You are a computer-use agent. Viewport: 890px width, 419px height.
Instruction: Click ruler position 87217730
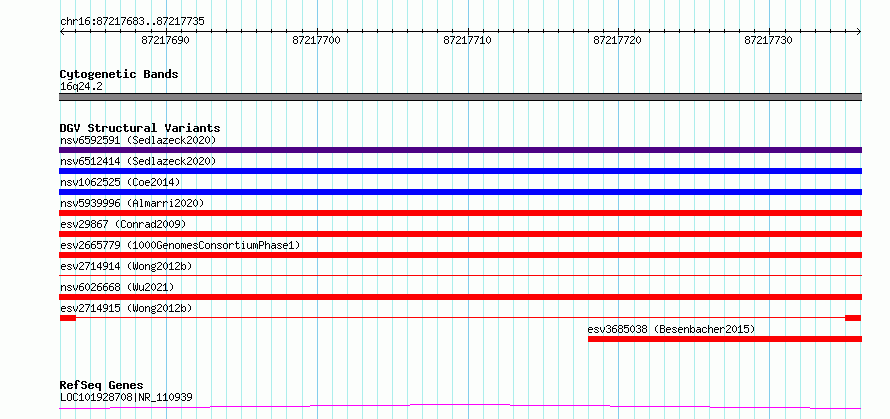pos(769,40)
